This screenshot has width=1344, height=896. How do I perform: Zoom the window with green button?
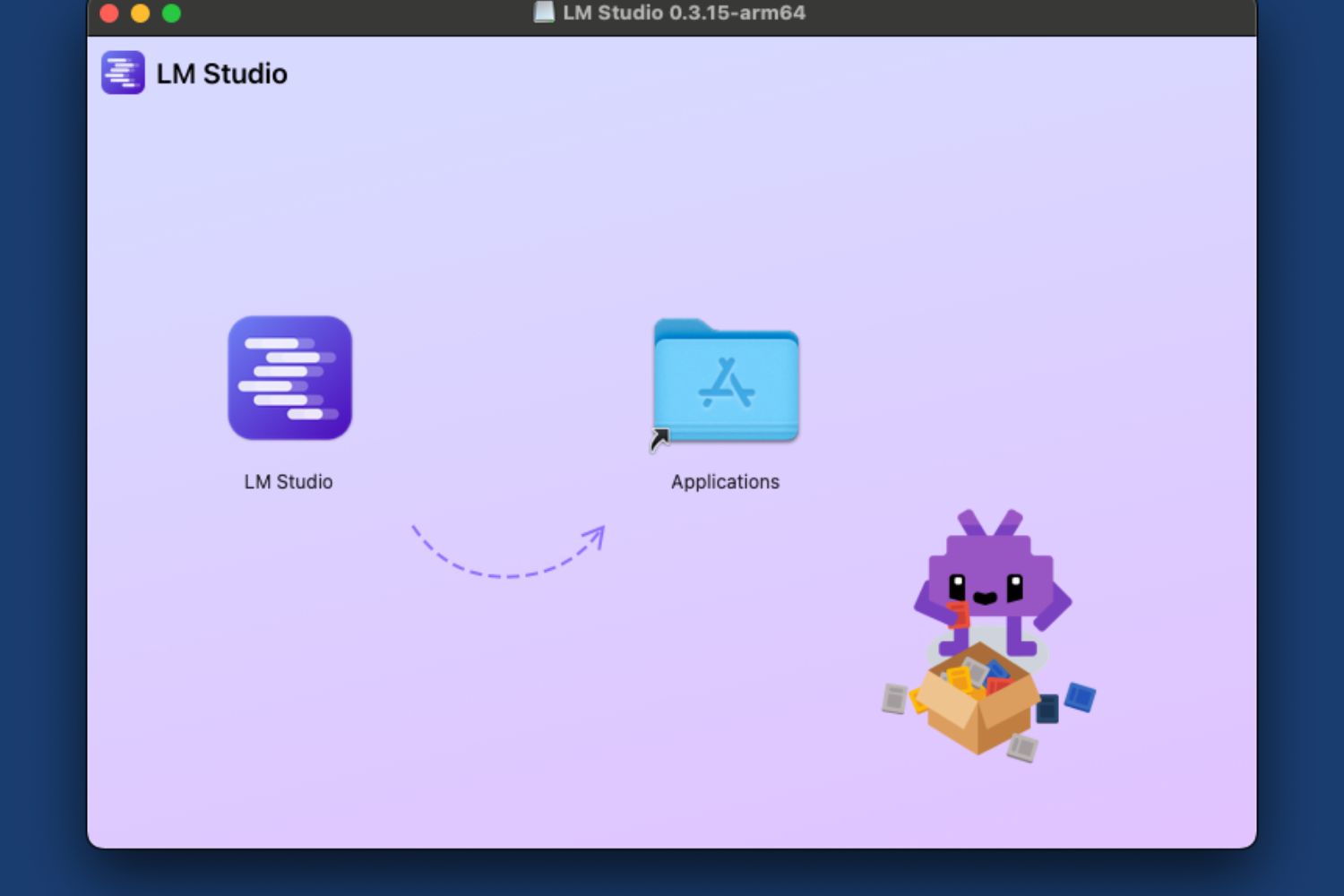[x=171, y=13]
